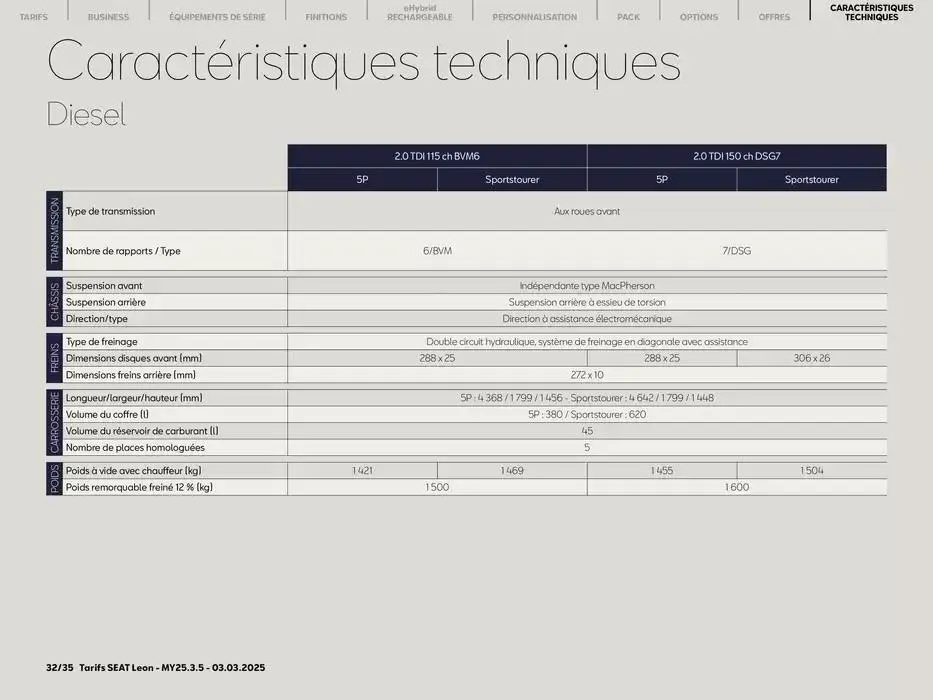933x700 pixels.
Task: Select the OPTIONS navigation item
Action: (699, 16)
